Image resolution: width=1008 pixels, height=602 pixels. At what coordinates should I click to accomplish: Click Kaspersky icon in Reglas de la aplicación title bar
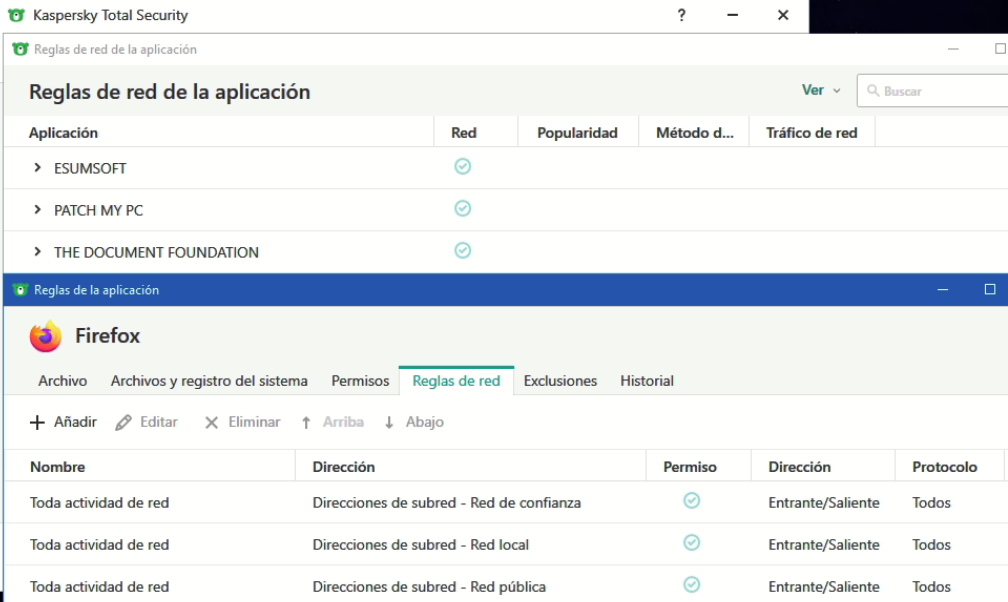[21, 290]
